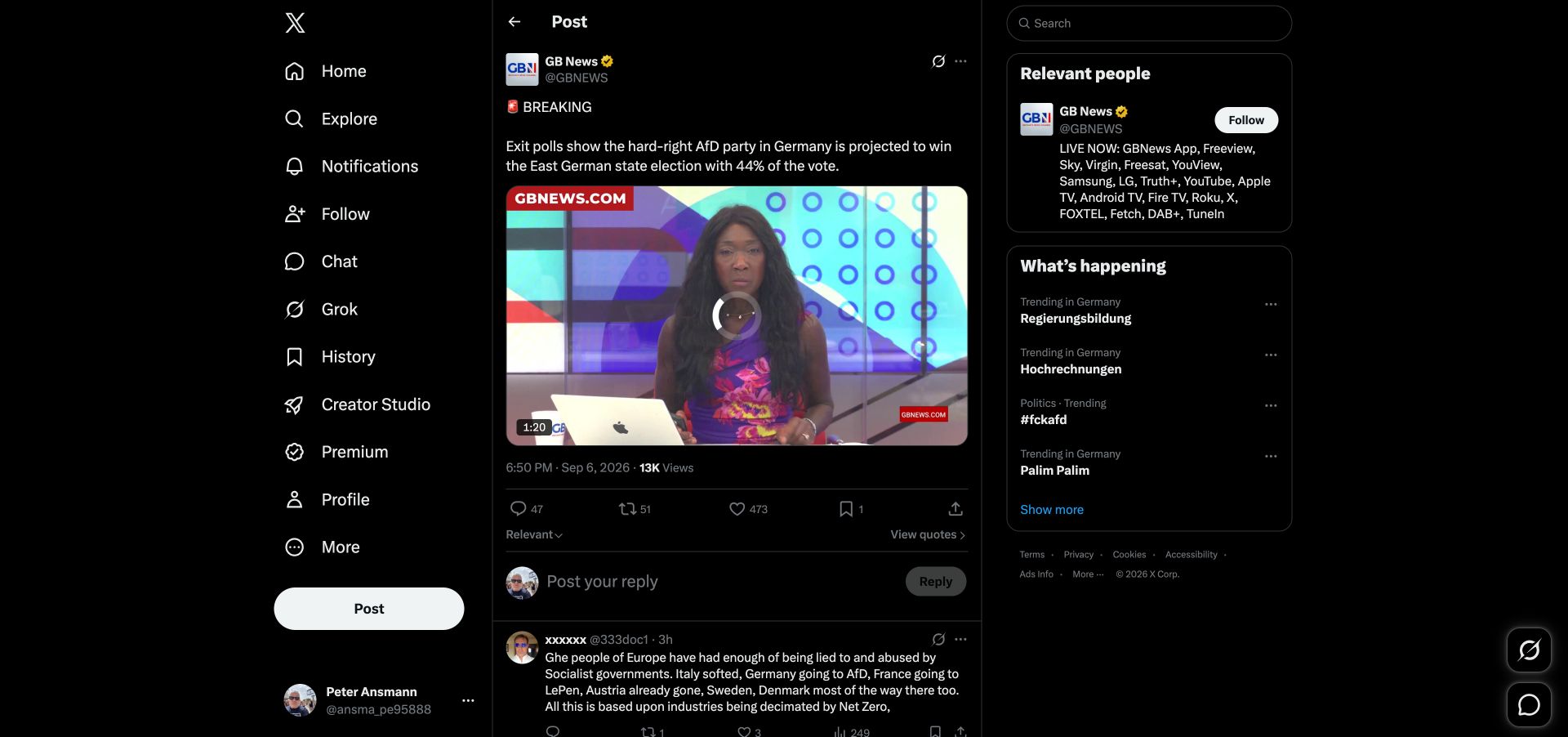Open the floating chat messages button
The height and width of the screenshot is (737, 1568).
pyautogui.click(x=1529, y=704)
